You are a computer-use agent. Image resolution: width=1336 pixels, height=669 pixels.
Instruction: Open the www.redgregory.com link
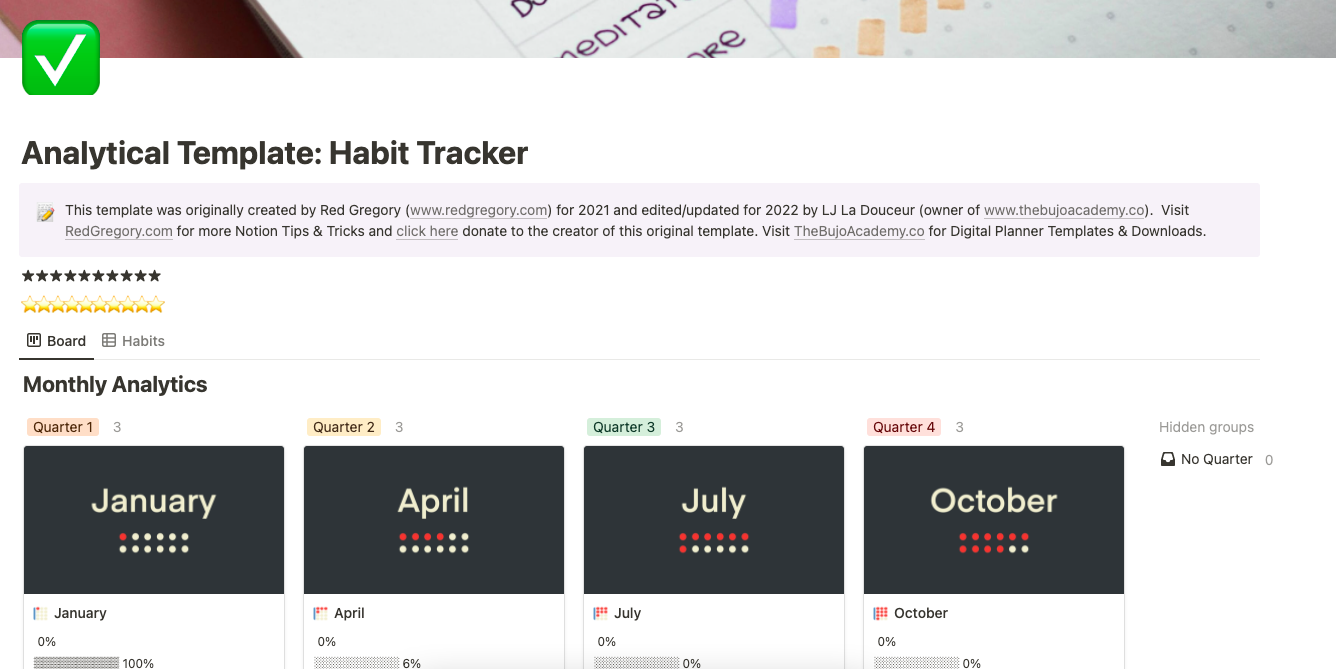(x=477, y=210)
